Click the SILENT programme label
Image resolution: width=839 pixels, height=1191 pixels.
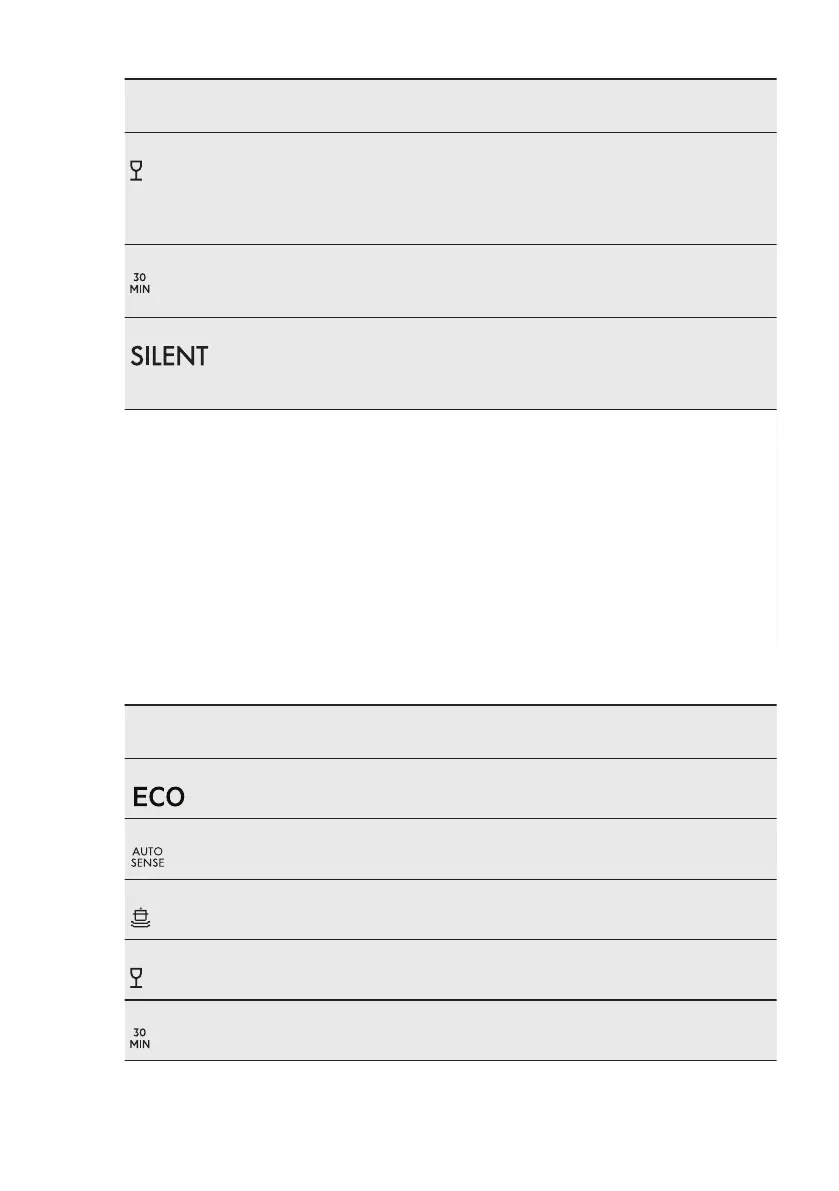point(169,356)
